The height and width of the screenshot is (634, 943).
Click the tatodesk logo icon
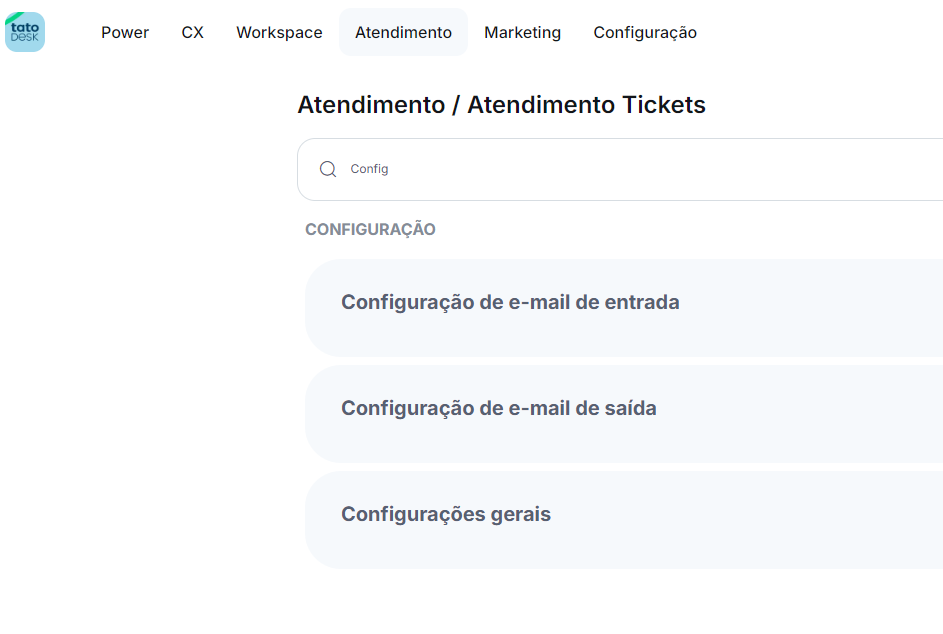point(25,32)
